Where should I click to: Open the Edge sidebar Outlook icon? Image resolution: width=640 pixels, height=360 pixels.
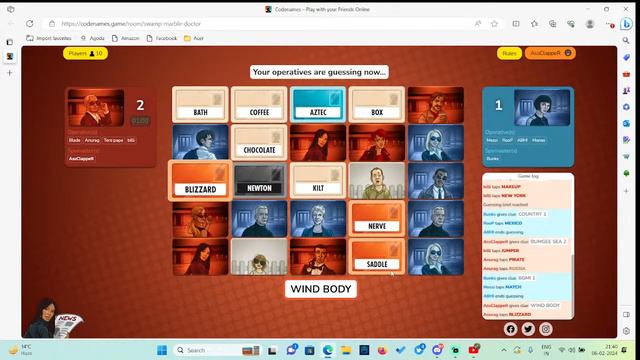(627, 123)
